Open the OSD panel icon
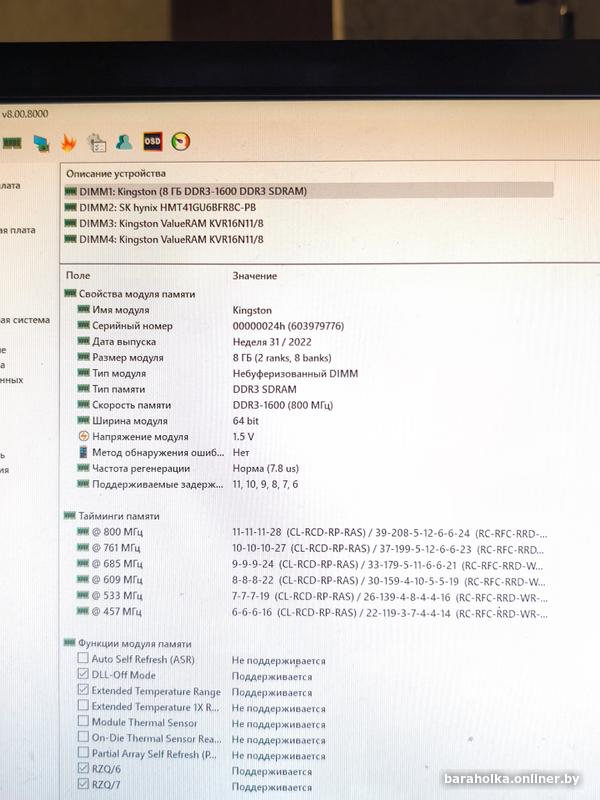 [153, 141]
